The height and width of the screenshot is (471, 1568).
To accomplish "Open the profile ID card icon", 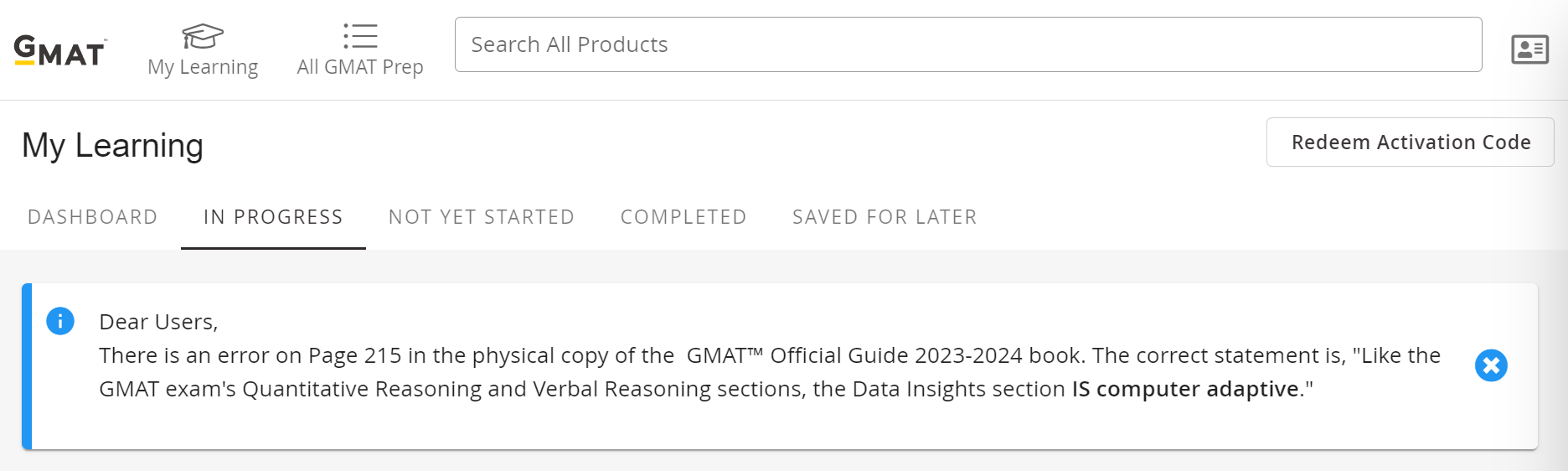I will point(1529,49).
